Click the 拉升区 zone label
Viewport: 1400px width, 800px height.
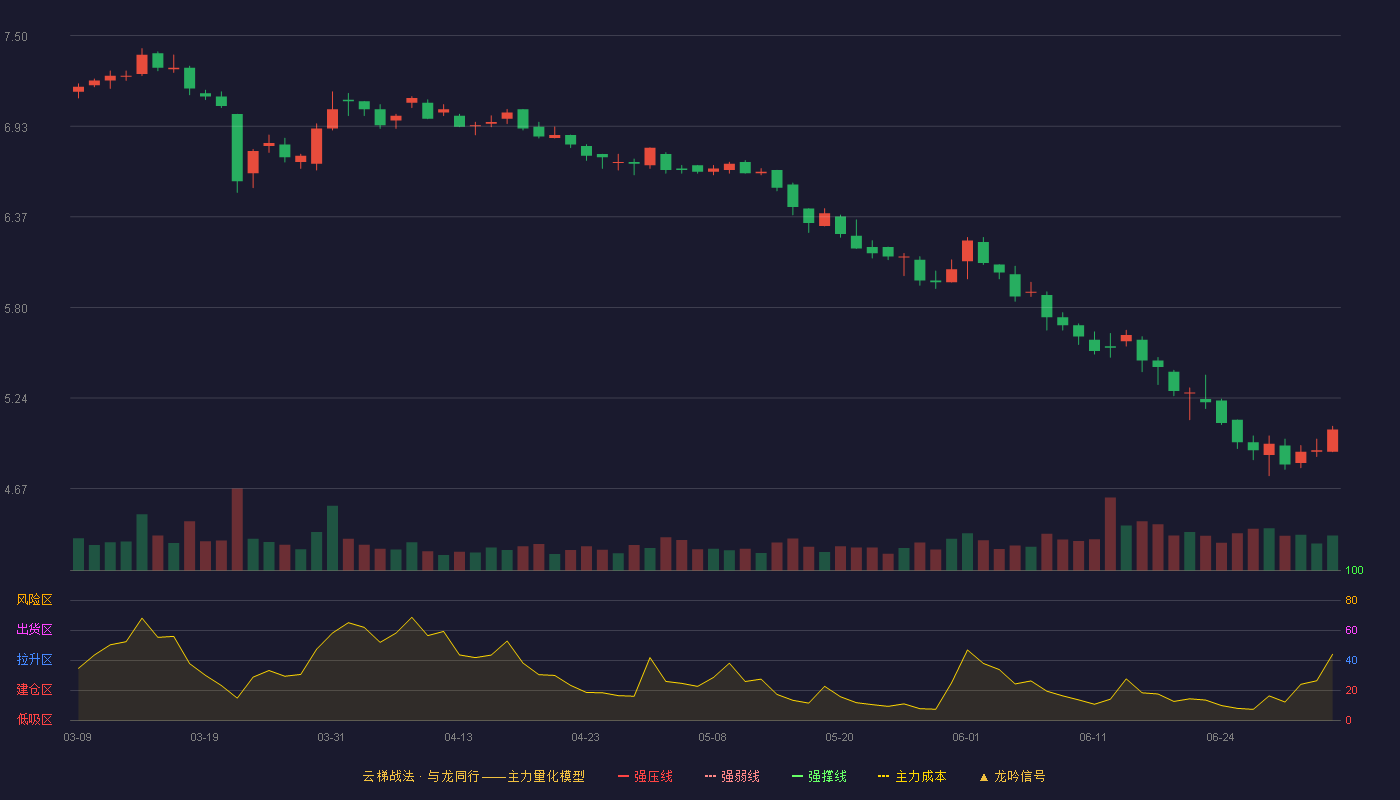(34, 660)
